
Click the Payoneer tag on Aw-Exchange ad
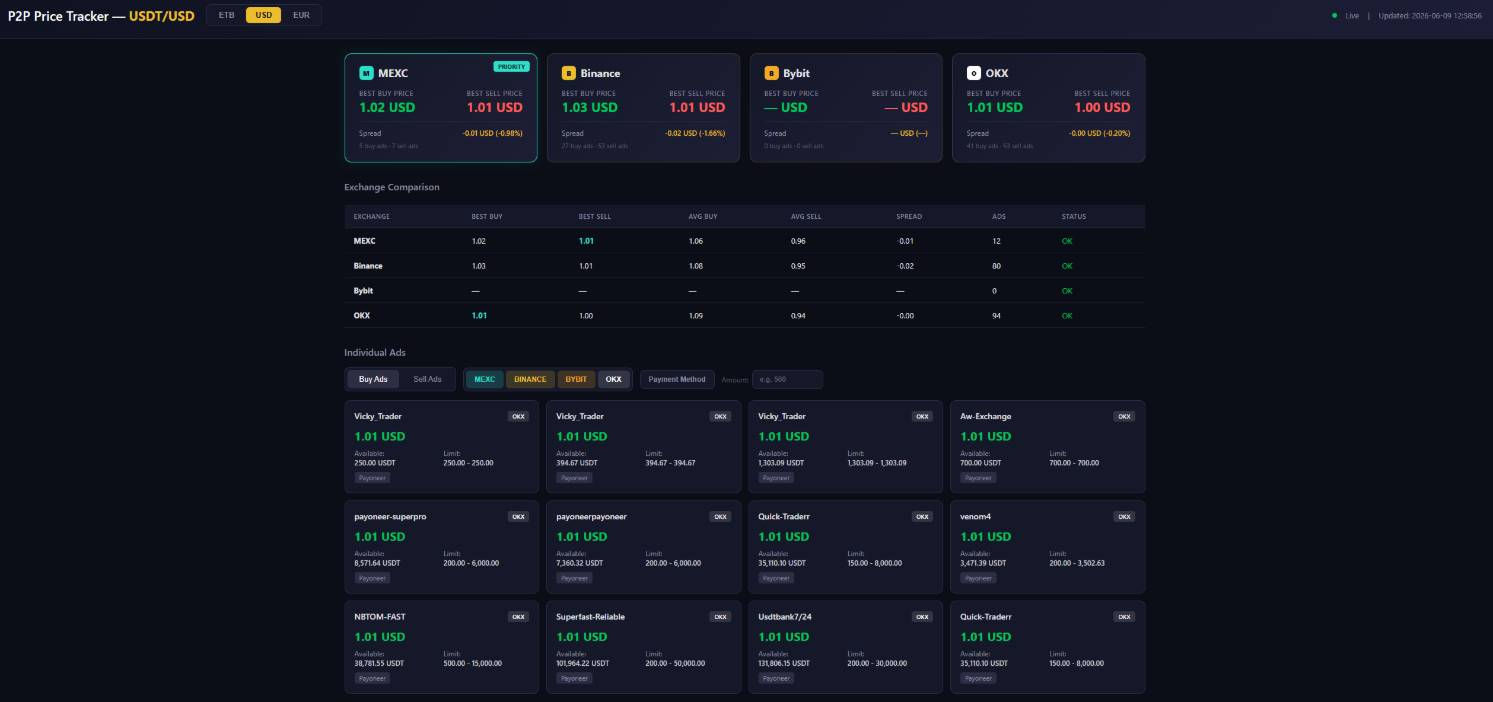(x=978, y=478)
